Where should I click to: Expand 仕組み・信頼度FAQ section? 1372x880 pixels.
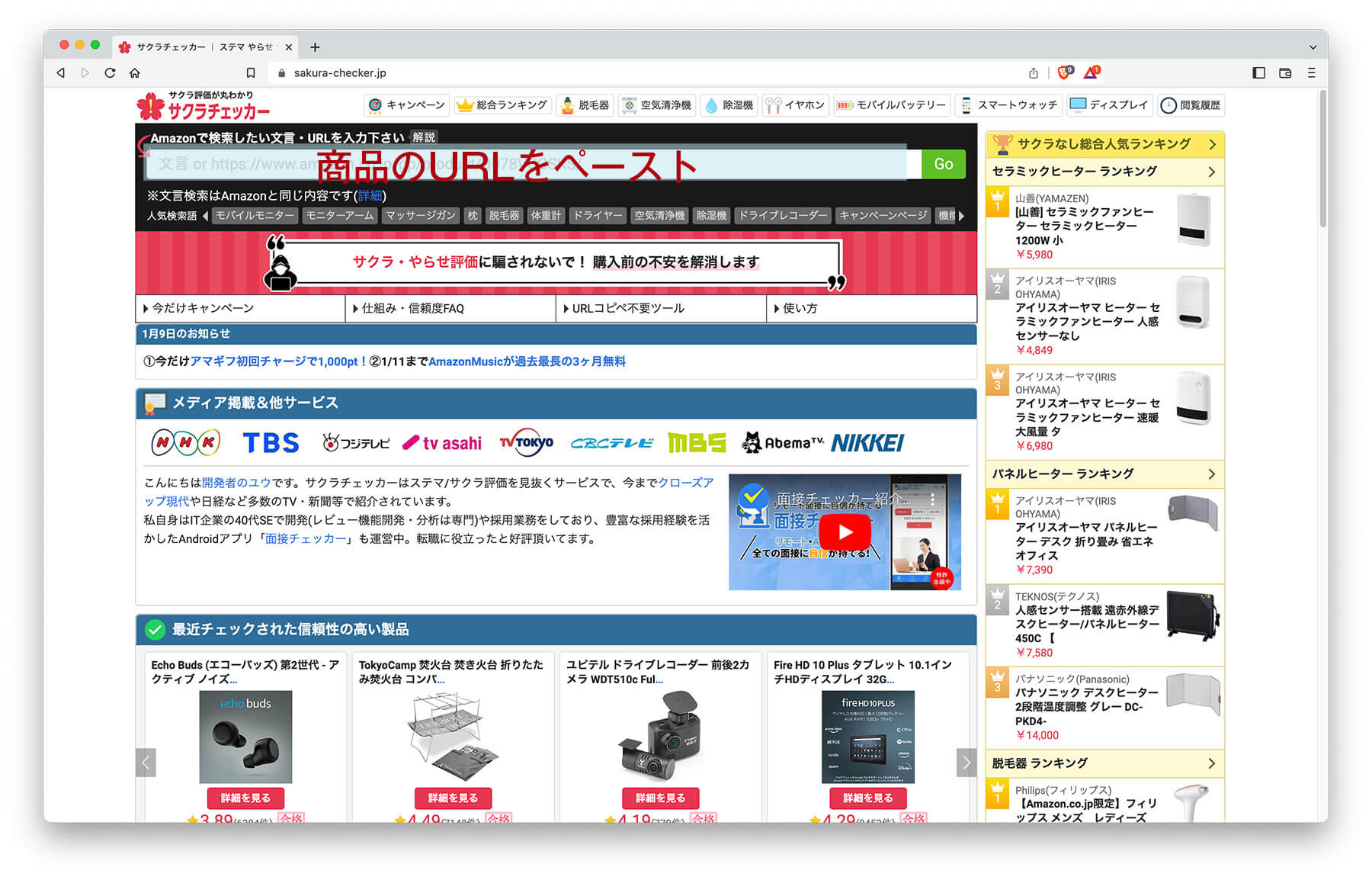point(450,308)
